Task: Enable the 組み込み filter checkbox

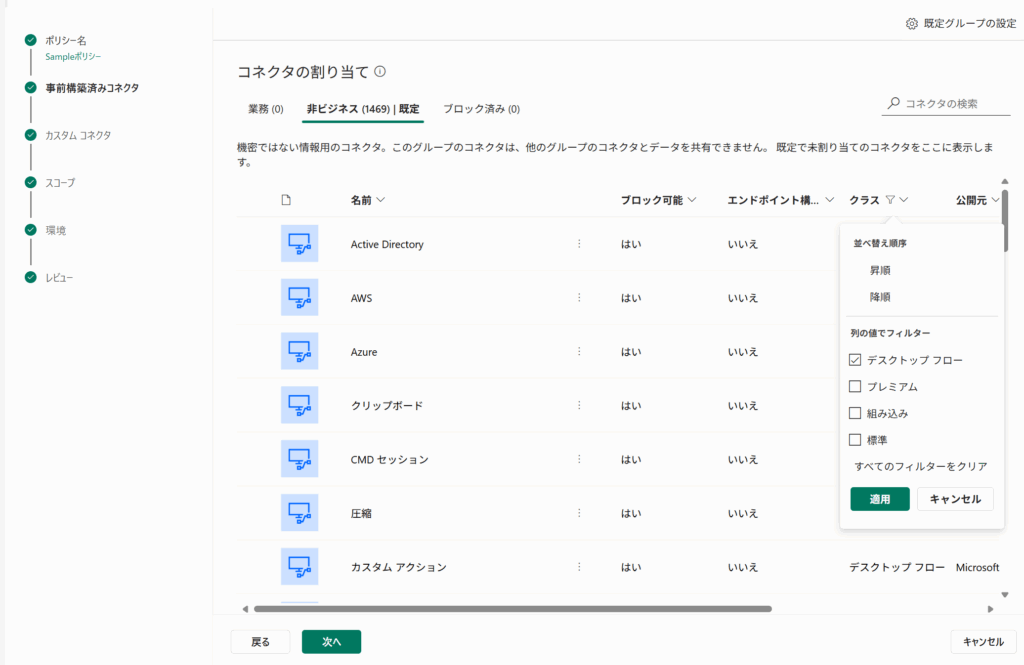Action: click(855, 413)
